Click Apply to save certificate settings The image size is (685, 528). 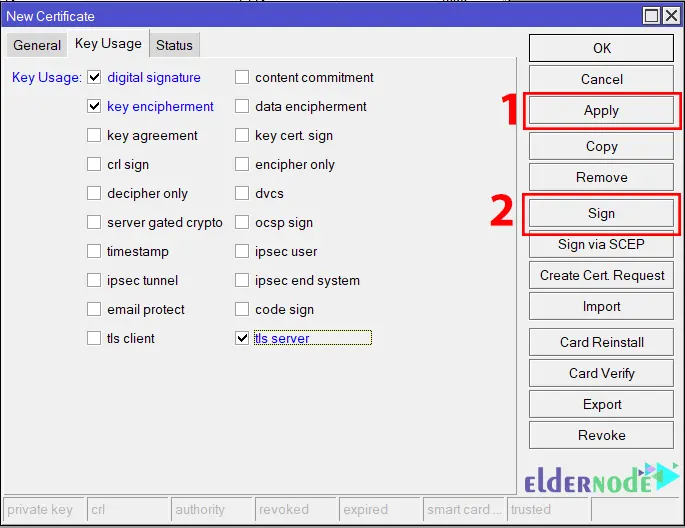pos(601,111)
